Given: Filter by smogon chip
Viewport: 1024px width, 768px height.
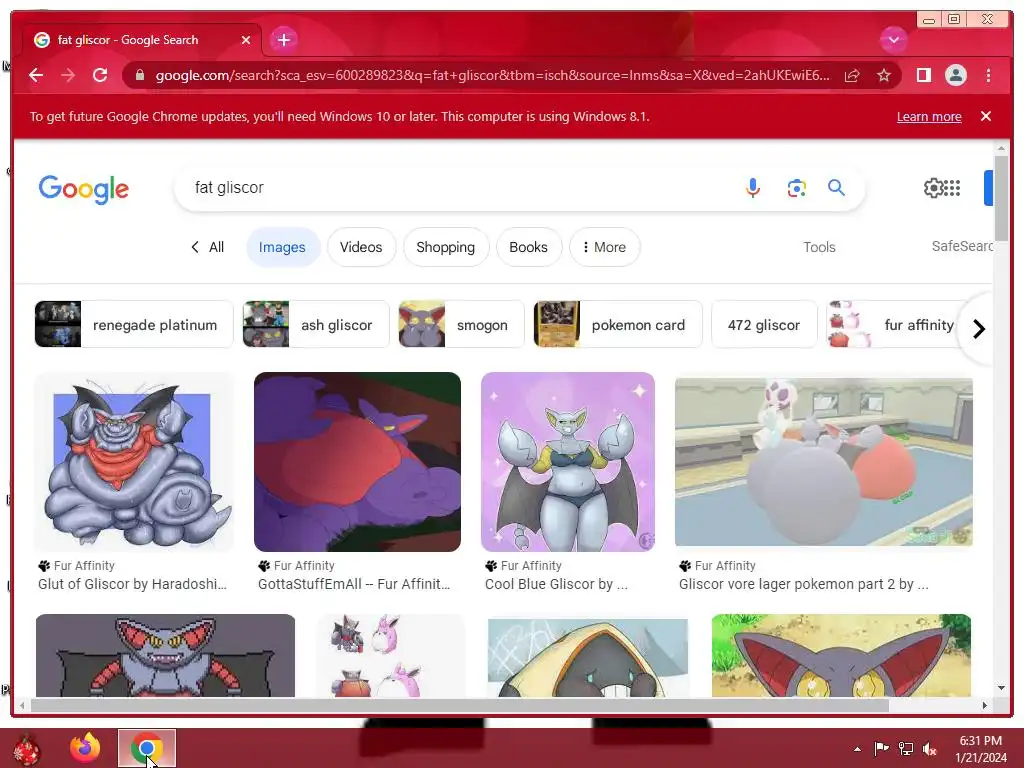Looking at the screenshot, I should click(461, 325).
